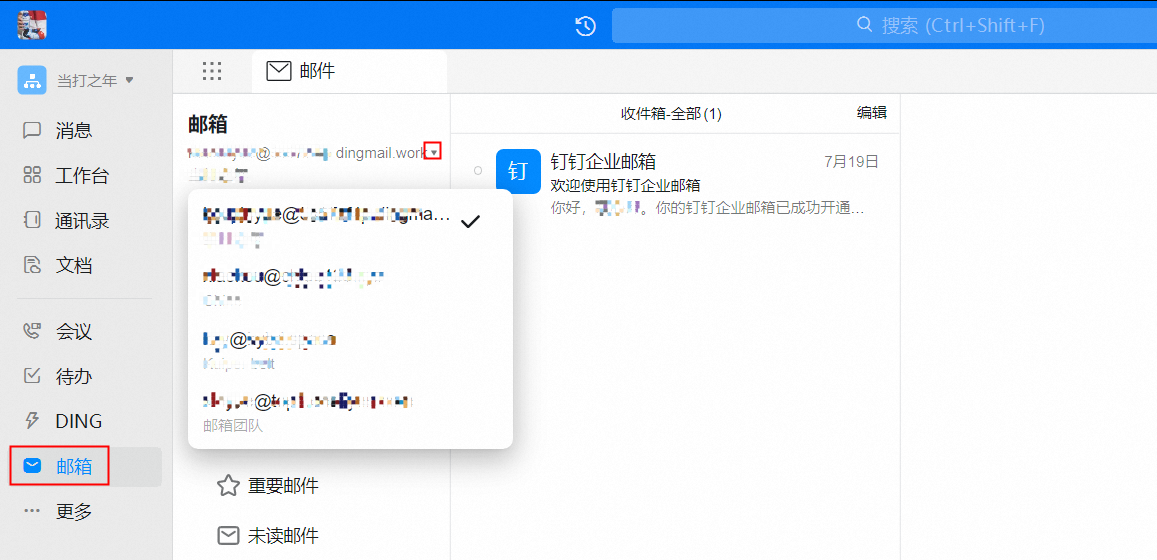Toggle the unread circle on 钉钉企业邮箱 mail
Viewport: 1157px width, 560px height.
[x=477, y=170]
